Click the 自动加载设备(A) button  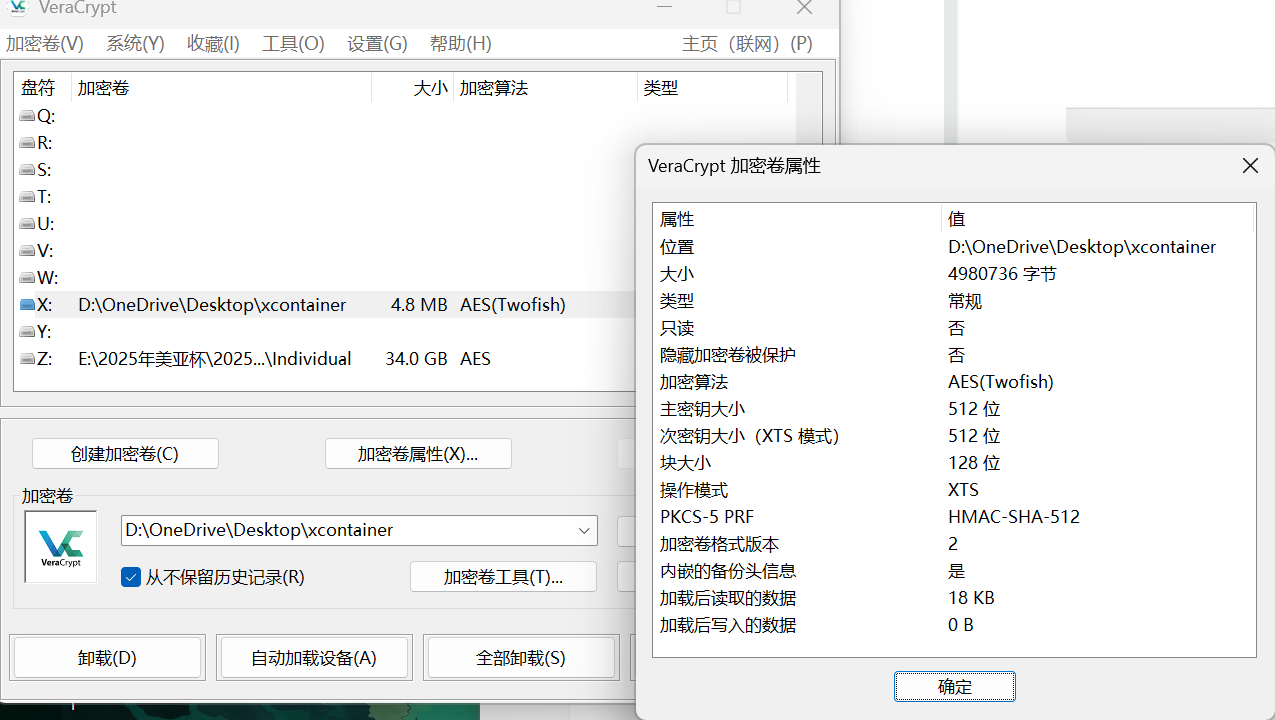click(x=314, y=658)
